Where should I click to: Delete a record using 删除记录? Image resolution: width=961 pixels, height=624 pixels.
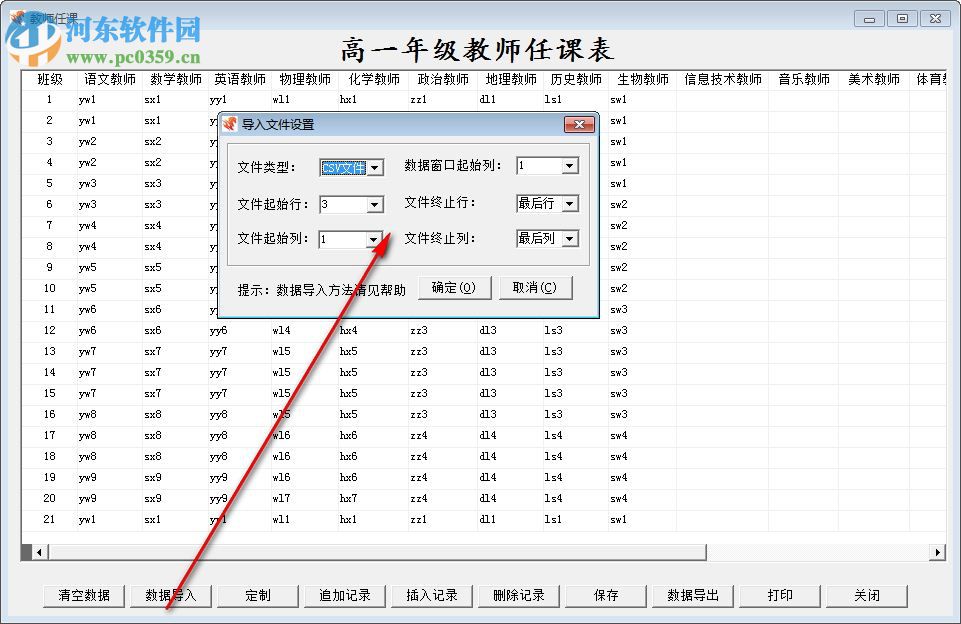(x=518, y=595)
